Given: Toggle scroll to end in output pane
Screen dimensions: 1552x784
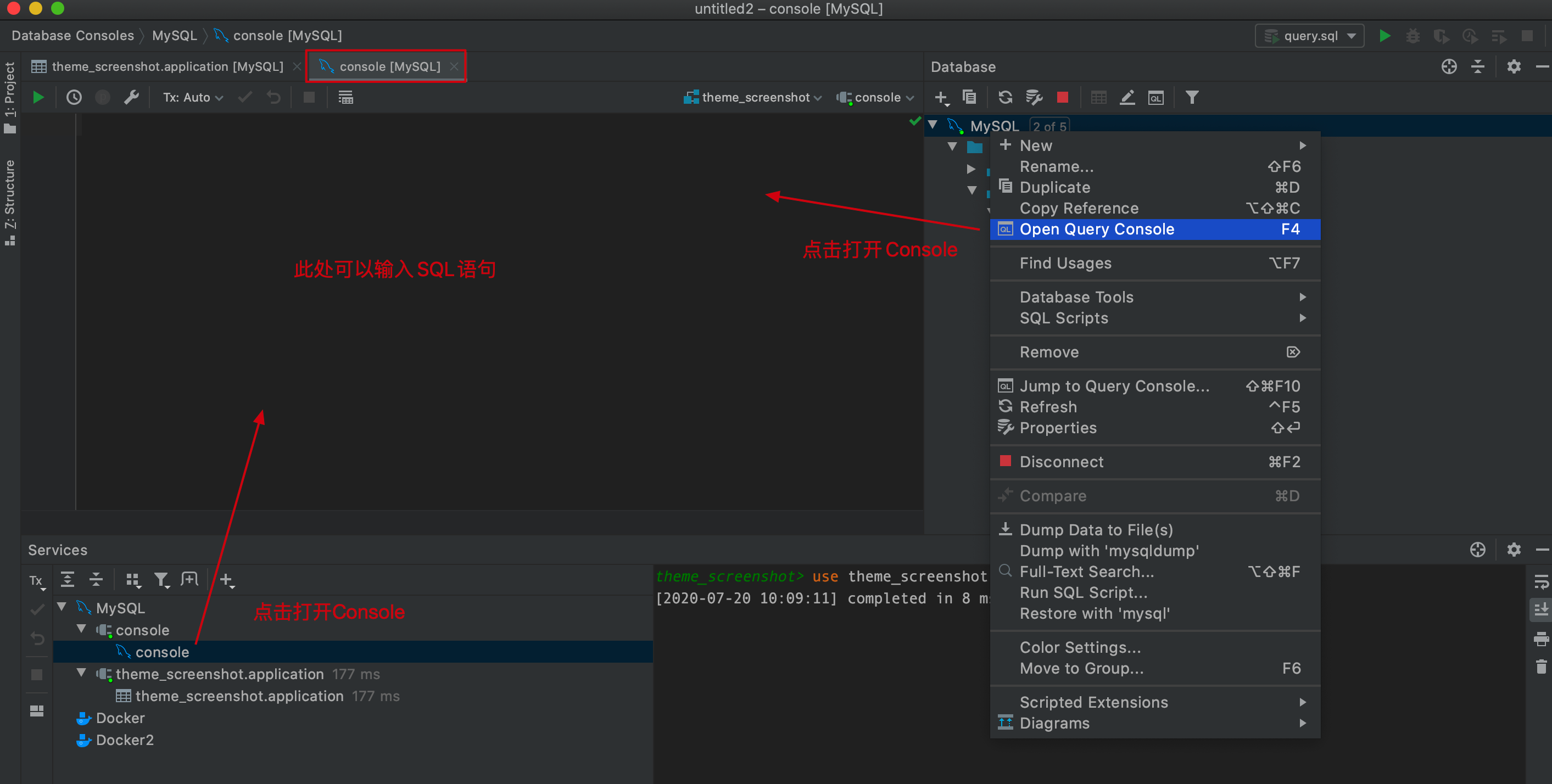Looking at the screenshot, I should pos(1540,610).
